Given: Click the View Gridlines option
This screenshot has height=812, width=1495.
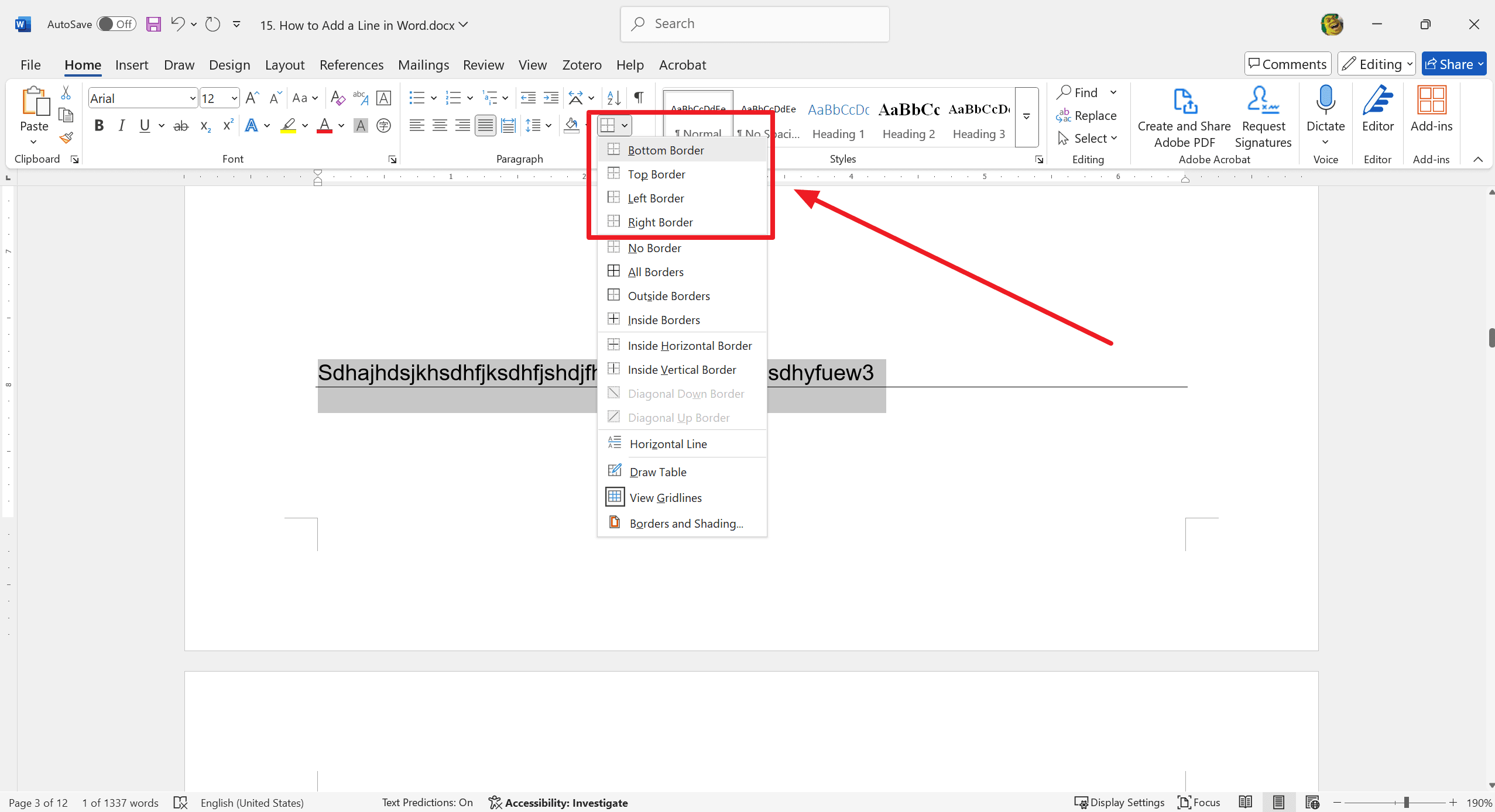Looking at the screenshot, I should [x=666, y=497].
